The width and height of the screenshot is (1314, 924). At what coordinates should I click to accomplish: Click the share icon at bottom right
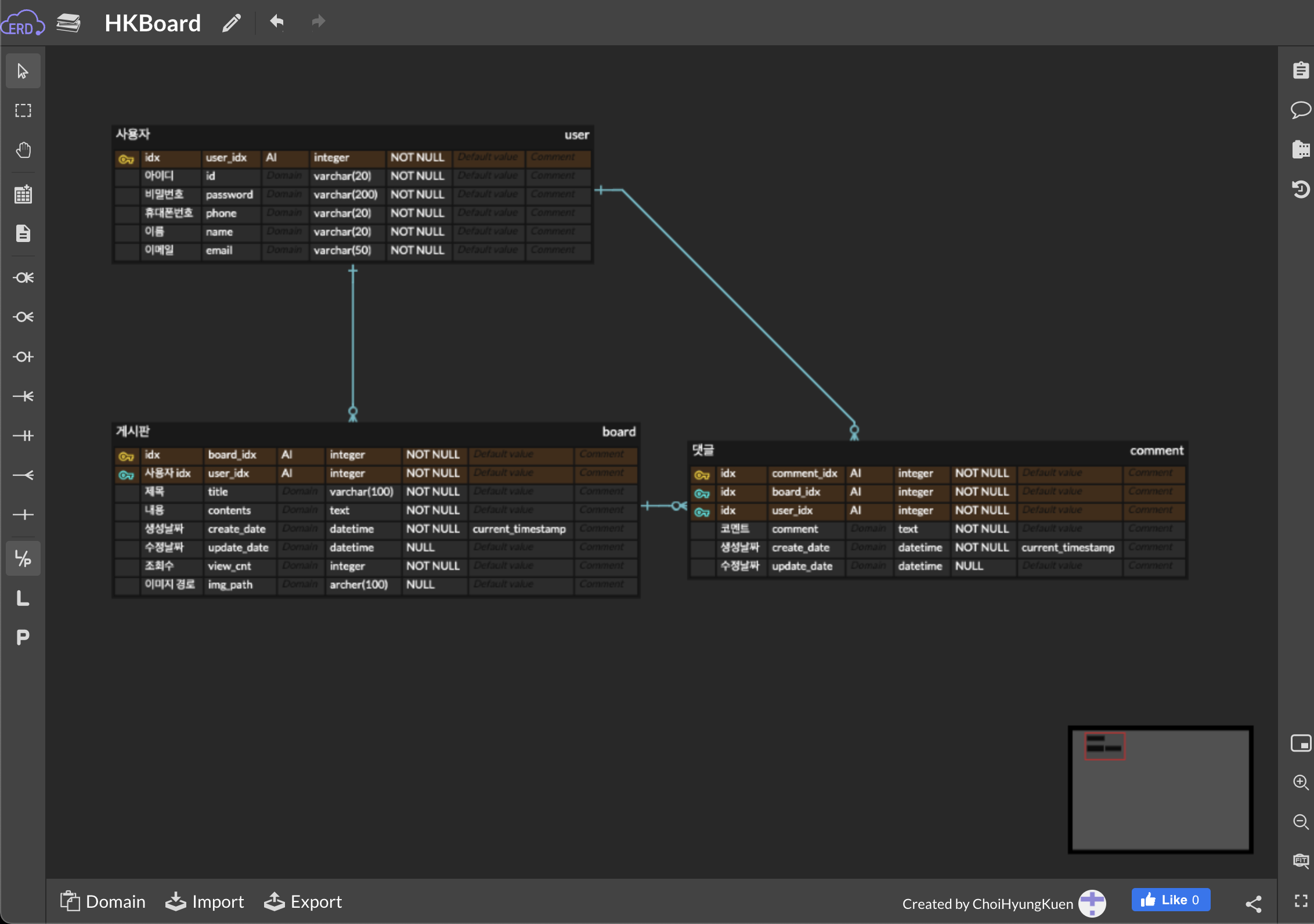click(1253, 903)
